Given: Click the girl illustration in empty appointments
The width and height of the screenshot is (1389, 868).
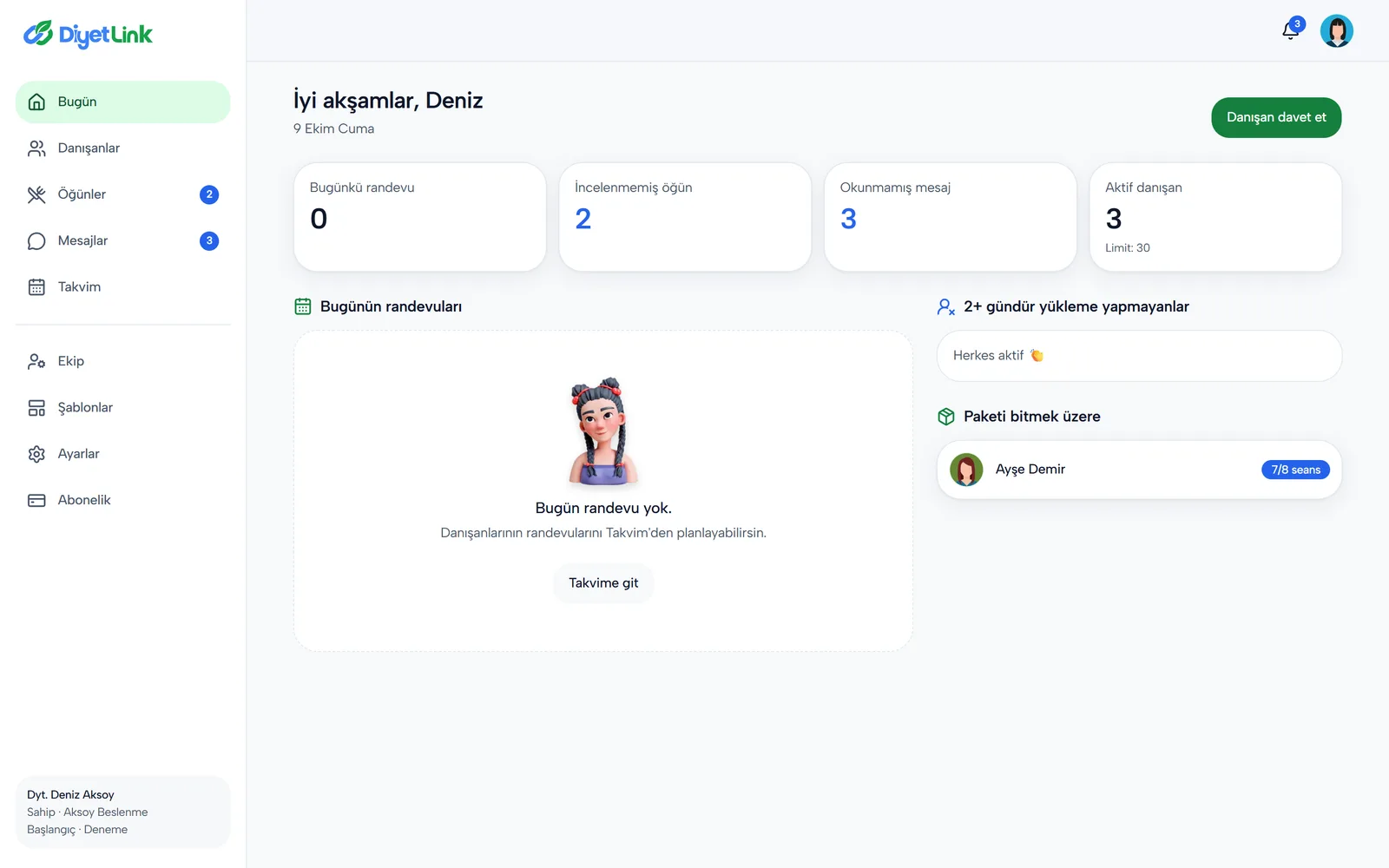Looking at the screenshot, I should point(603,431).
